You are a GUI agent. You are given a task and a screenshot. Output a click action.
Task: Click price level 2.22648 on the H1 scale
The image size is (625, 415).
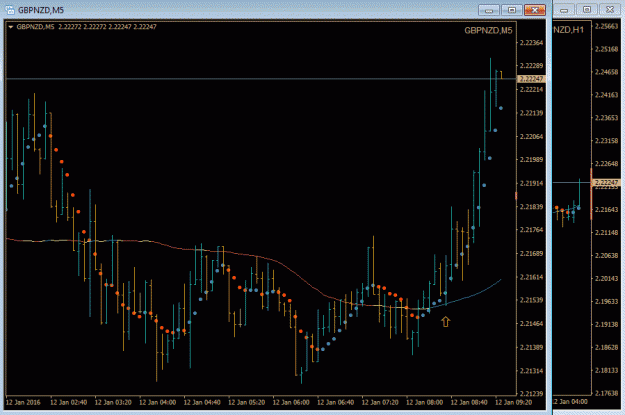tap(606, 164)
